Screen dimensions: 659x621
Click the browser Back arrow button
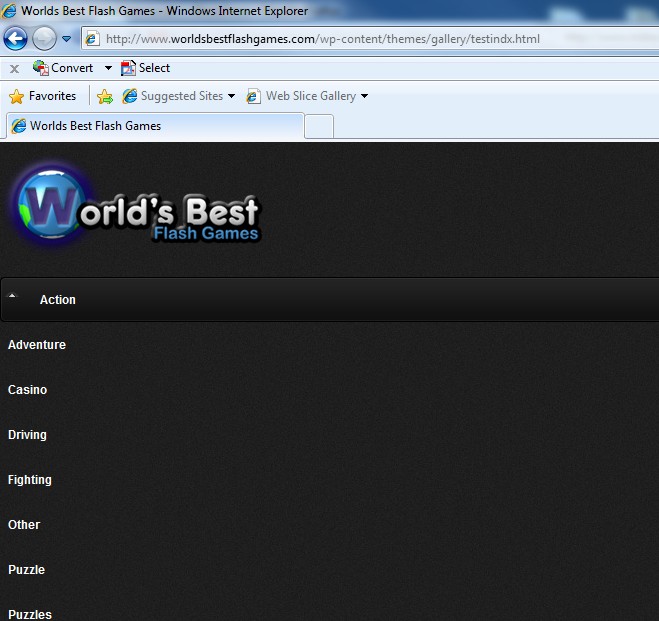pyautogui.click(x=16, y=39)
